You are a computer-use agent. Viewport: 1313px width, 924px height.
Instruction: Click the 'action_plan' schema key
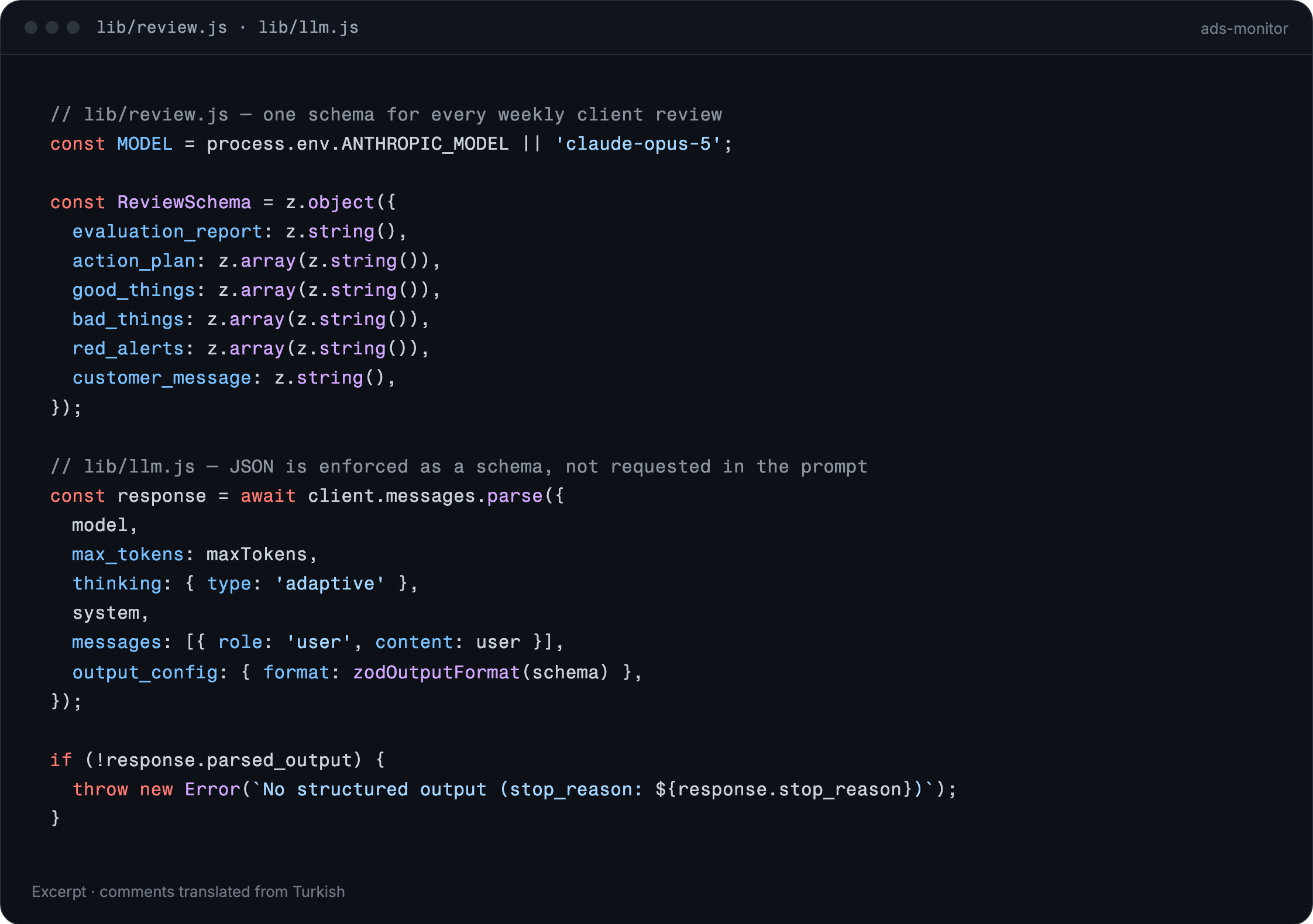[133, 261]
